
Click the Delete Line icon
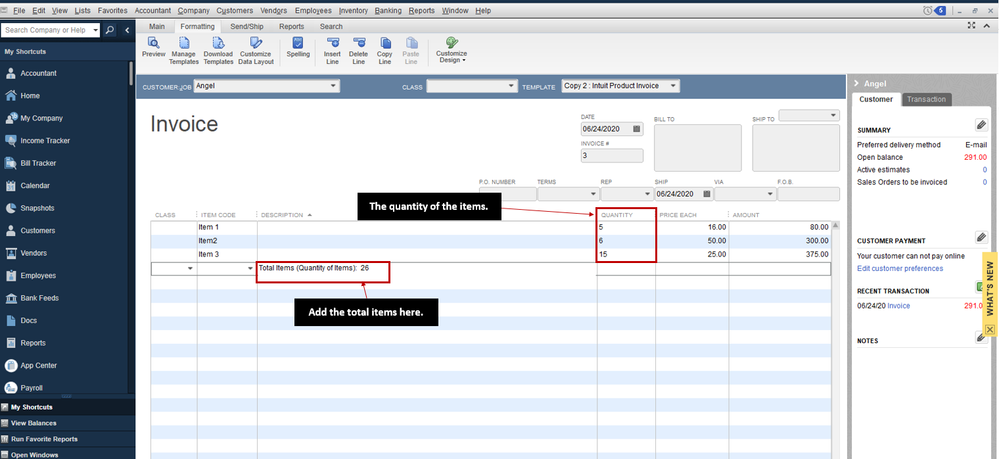pyautogui.click(x=359, y=51)
